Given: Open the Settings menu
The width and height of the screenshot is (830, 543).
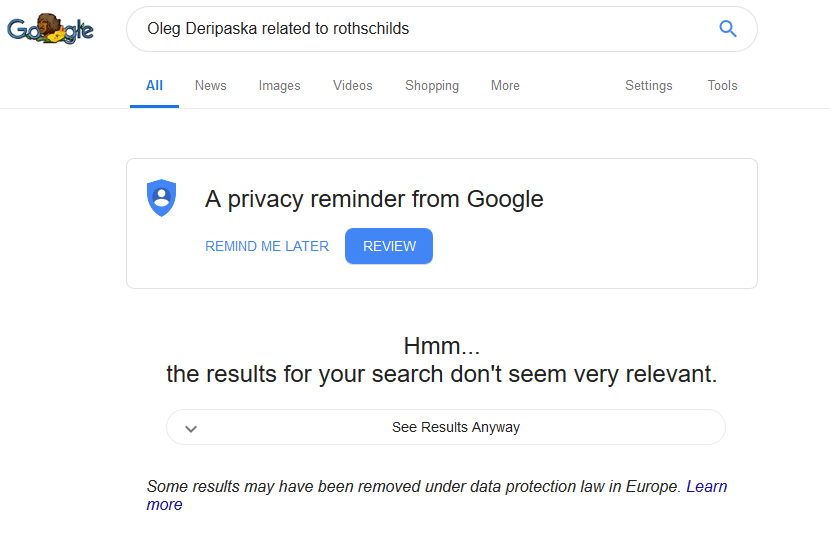Looking at the screenshot, I should [648, 86].
